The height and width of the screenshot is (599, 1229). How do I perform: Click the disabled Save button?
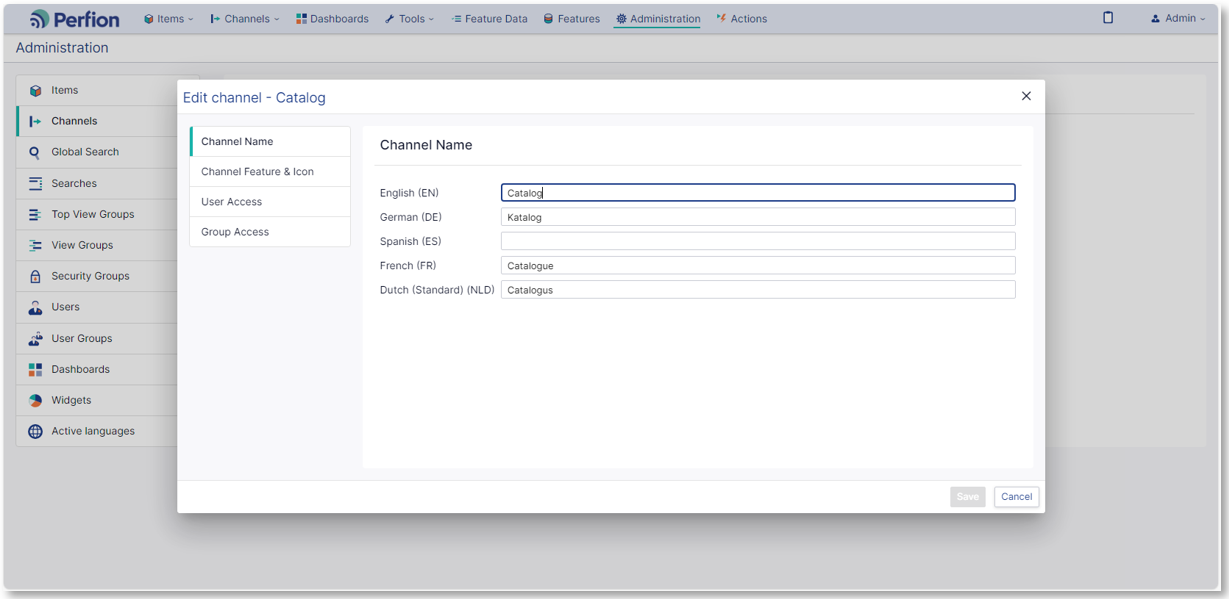(968, 497)
